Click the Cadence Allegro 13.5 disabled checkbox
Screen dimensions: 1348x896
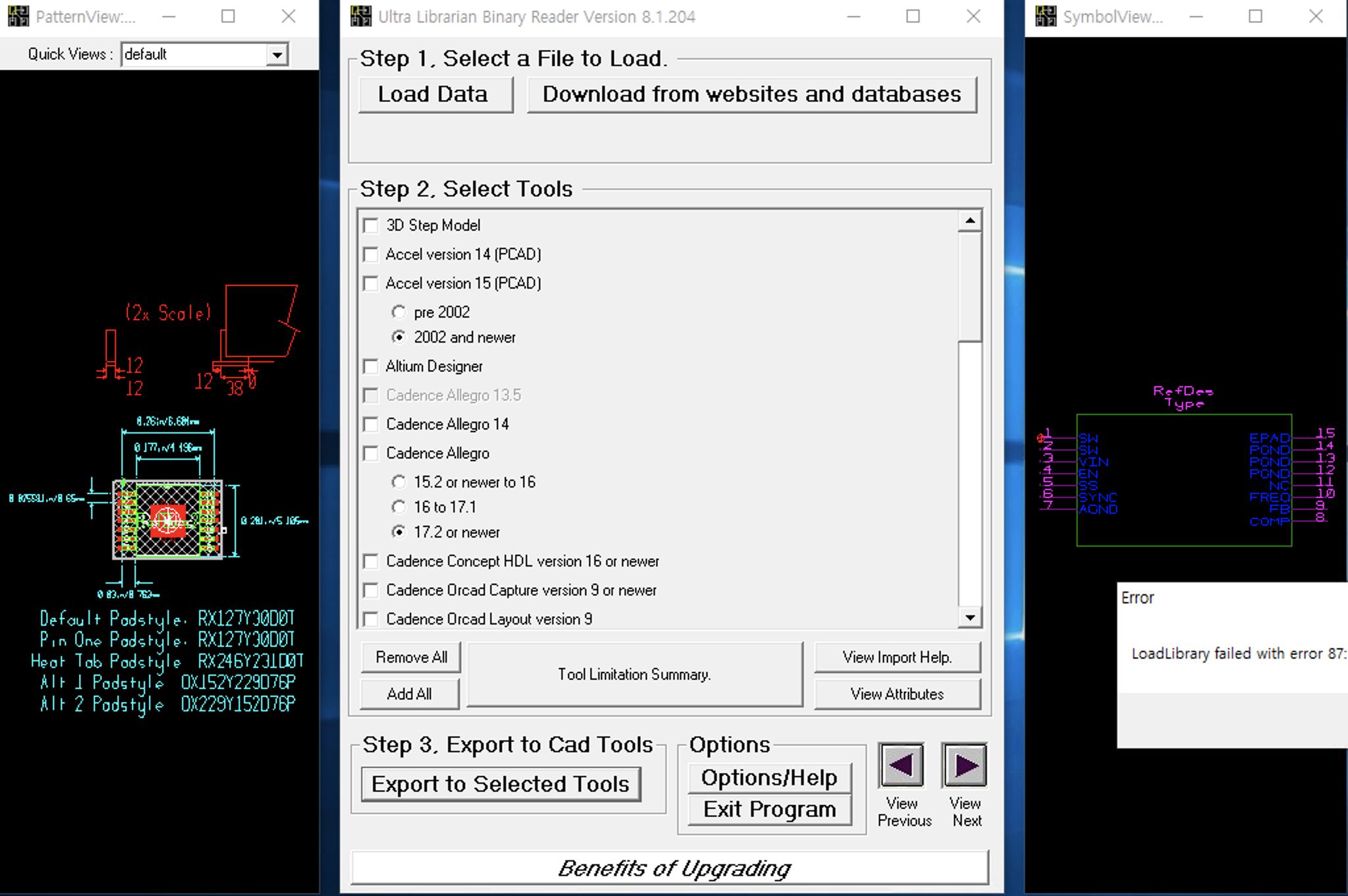pos(371,395)
